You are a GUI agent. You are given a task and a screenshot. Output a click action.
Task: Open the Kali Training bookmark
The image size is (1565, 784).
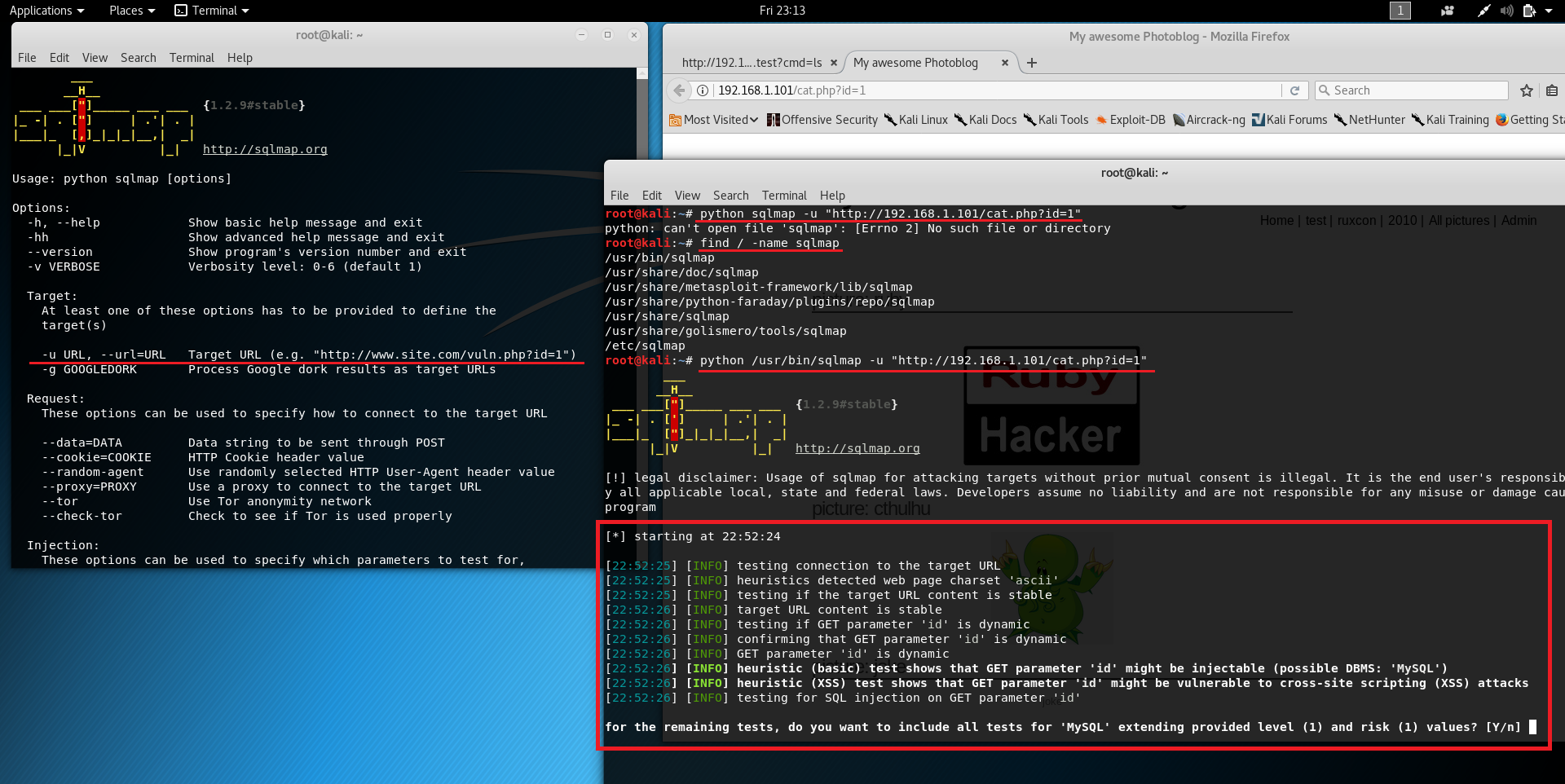coord(1450,120)
